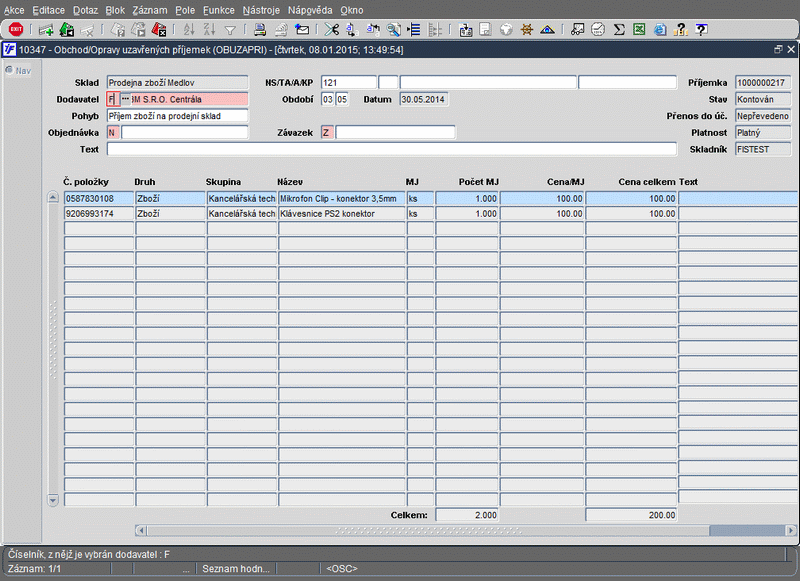
Task: Open the Dotaz menu
Action: tap(85, 10)
